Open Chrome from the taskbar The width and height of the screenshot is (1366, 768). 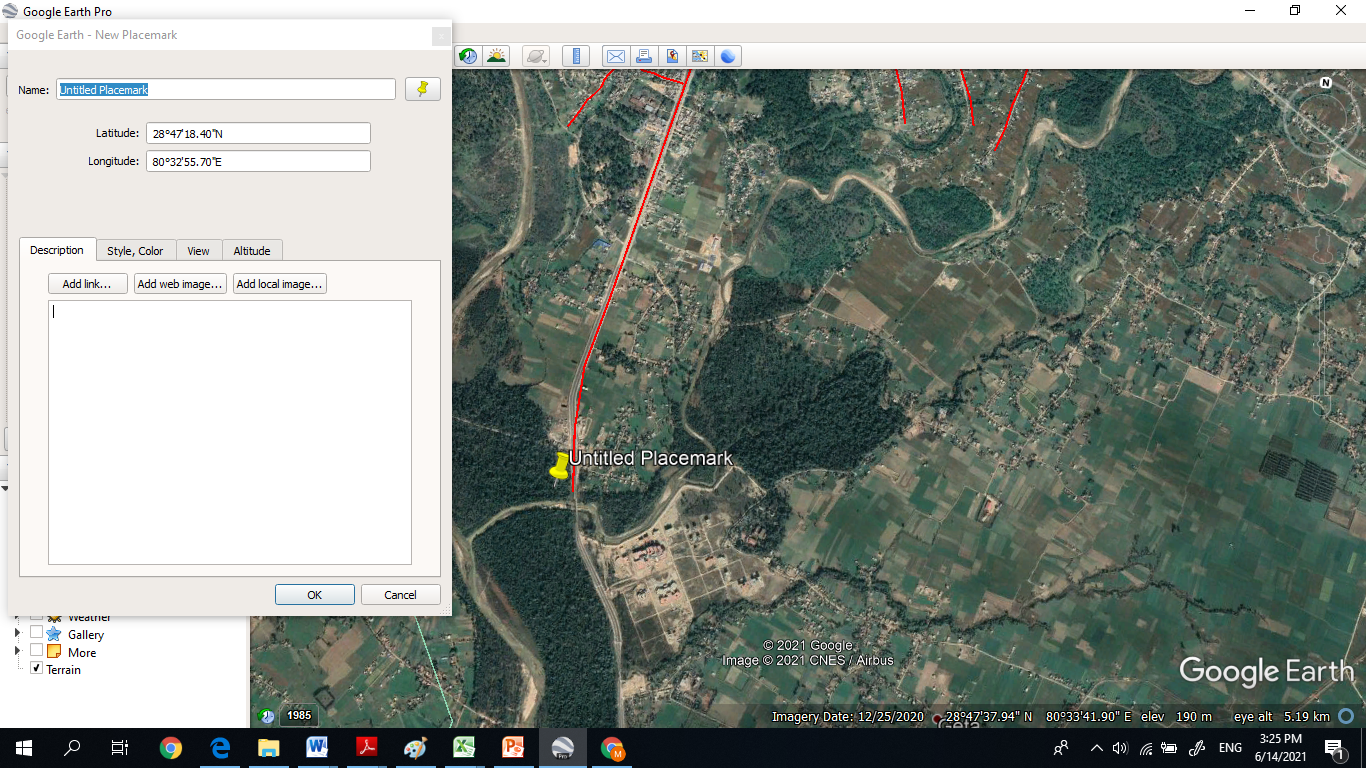coord(171,748)
